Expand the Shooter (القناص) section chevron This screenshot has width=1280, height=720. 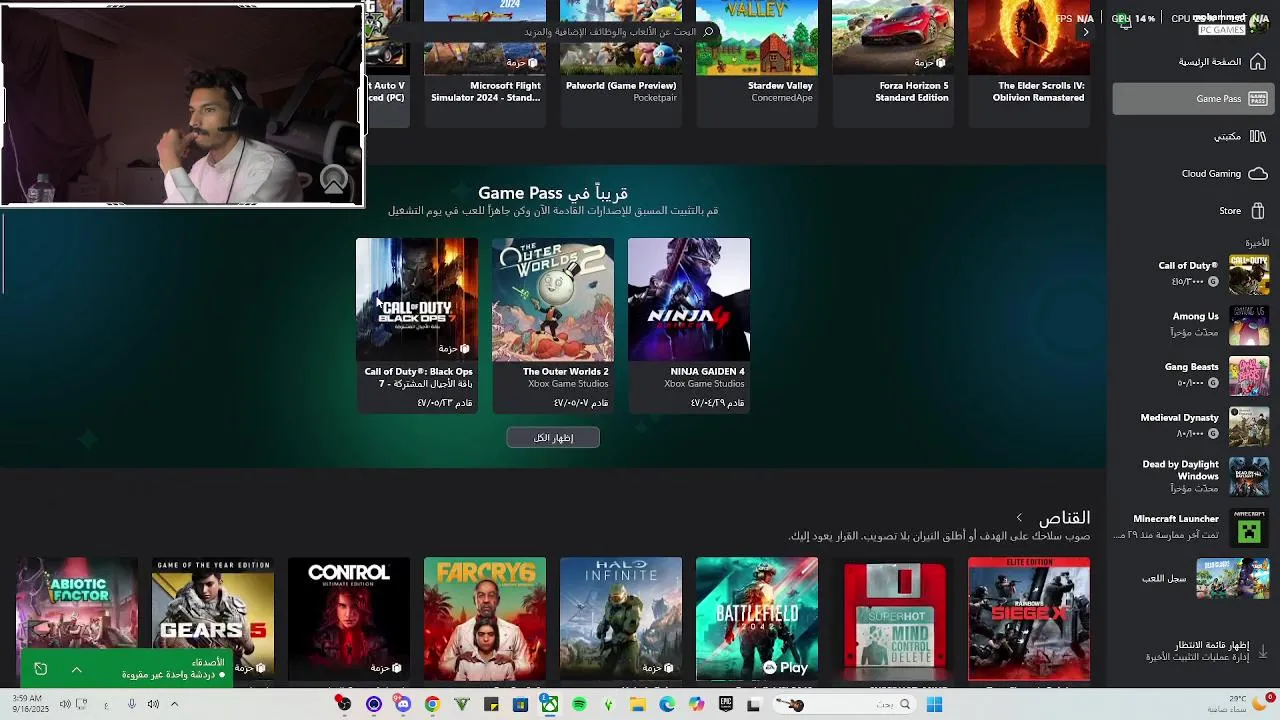1019,518
